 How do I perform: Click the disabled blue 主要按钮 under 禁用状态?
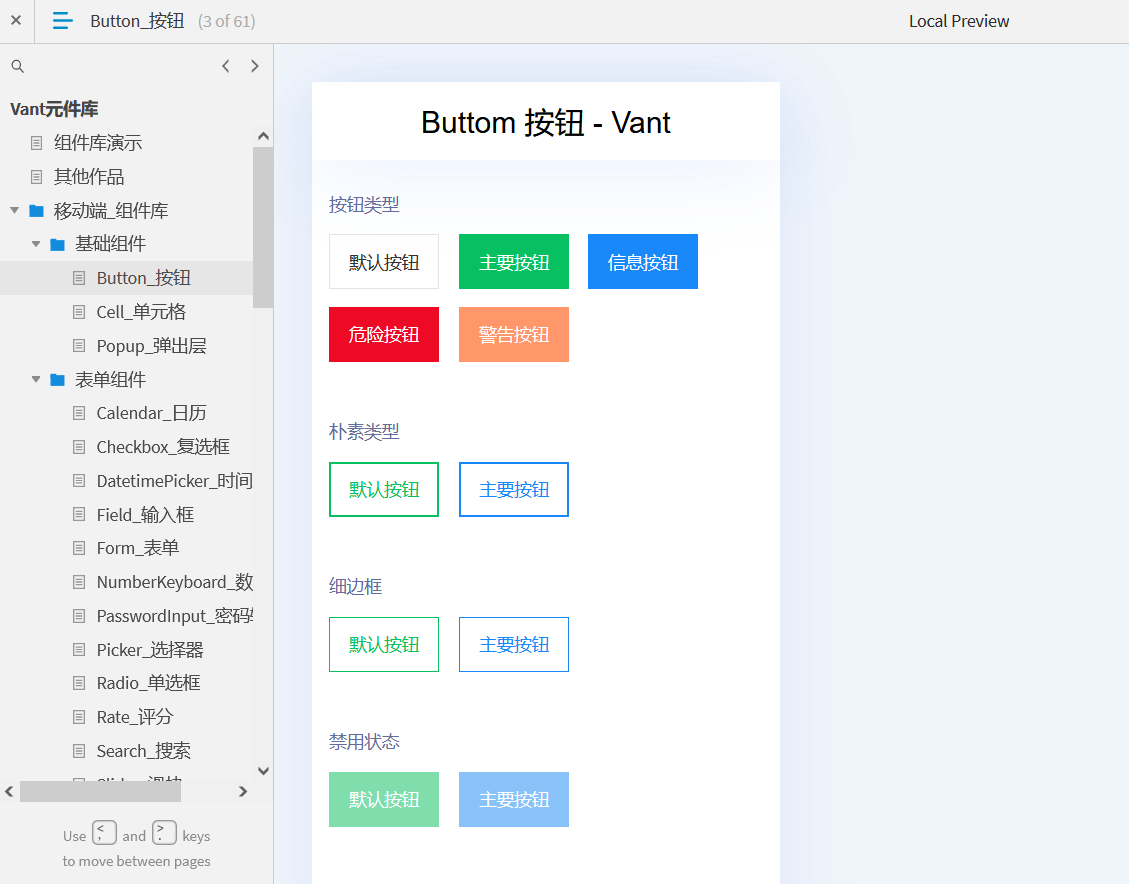coord(514,800)
